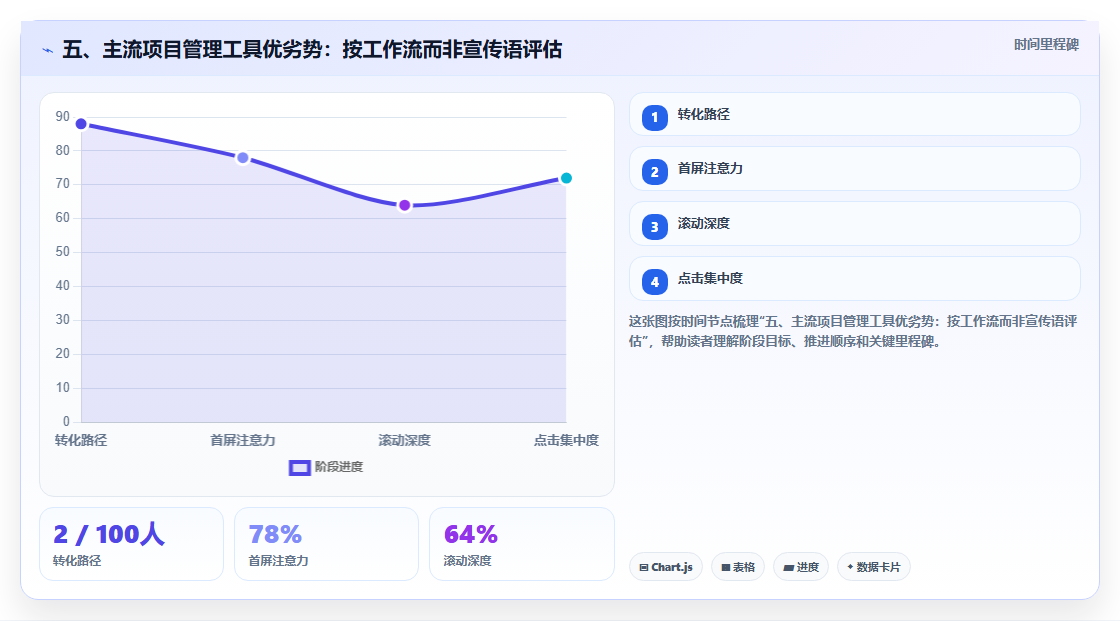Open the 78% 首屏注意力 stat card

(326, 544)
